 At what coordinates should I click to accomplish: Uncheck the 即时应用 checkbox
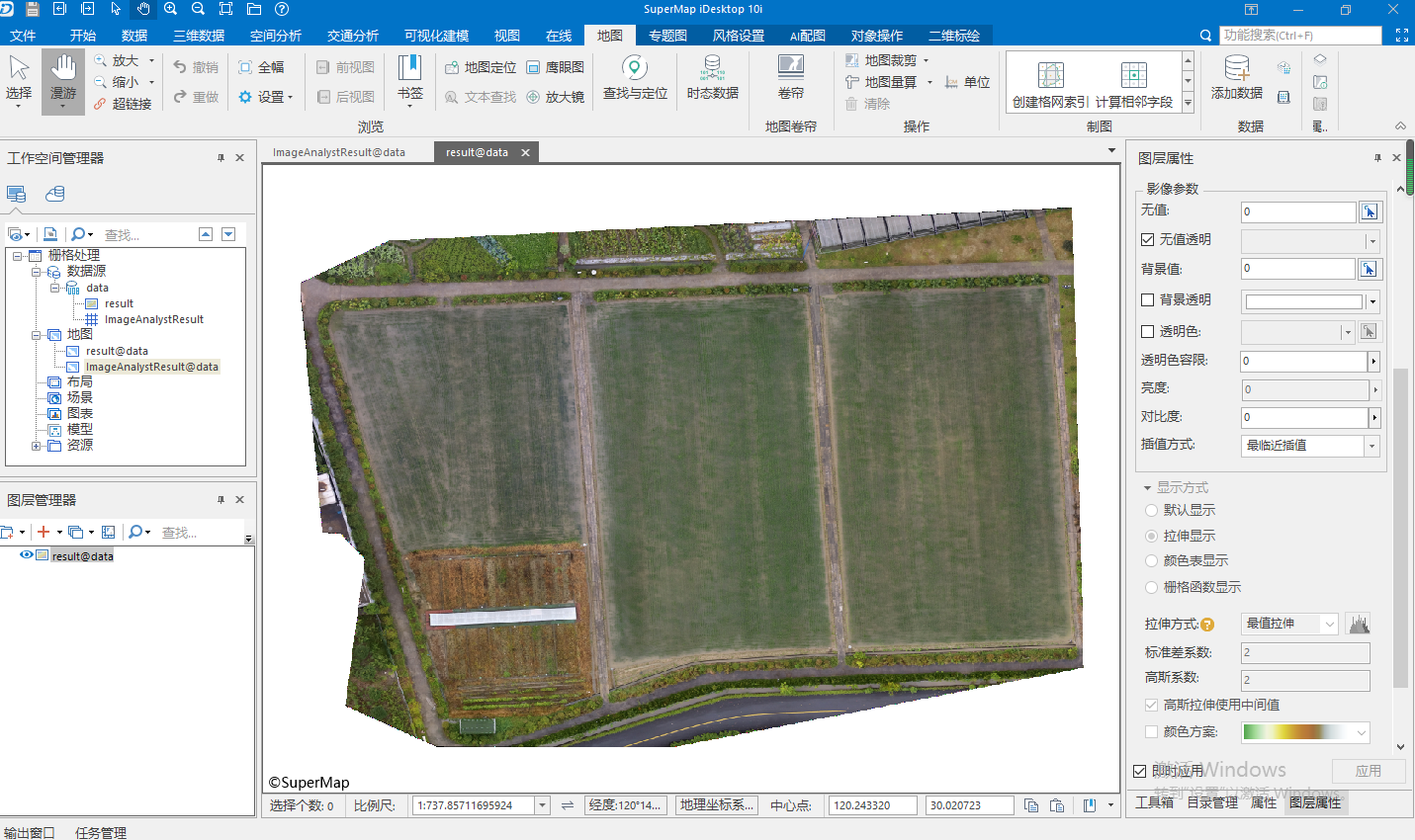(1140, 771)
